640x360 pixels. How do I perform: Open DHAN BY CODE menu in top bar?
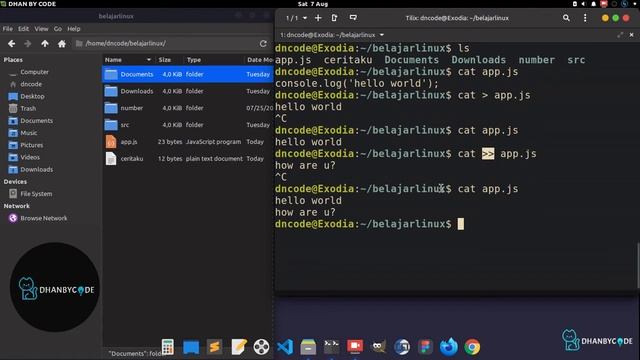(29, 4)
